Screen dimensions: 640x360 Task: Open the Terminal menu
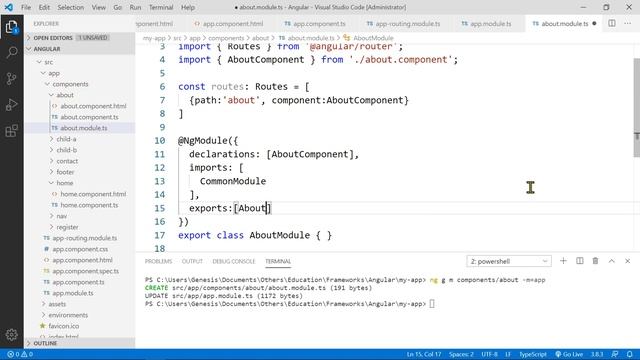pos(161,7)
